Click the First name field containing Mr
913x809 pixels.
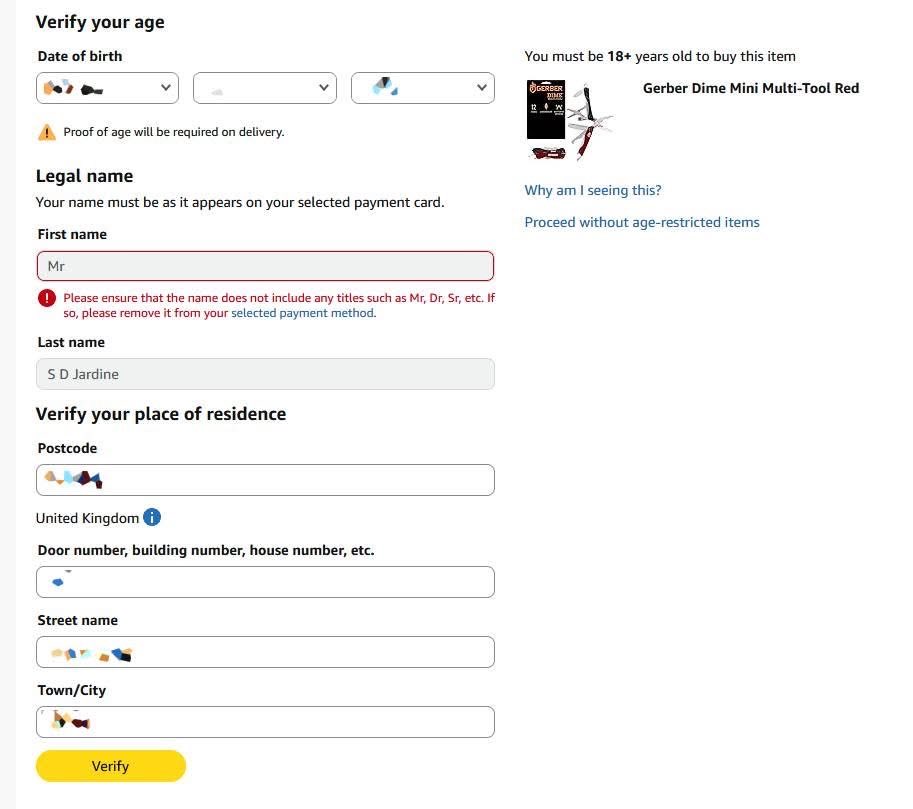pyautogui.click(x=265, y=266)
